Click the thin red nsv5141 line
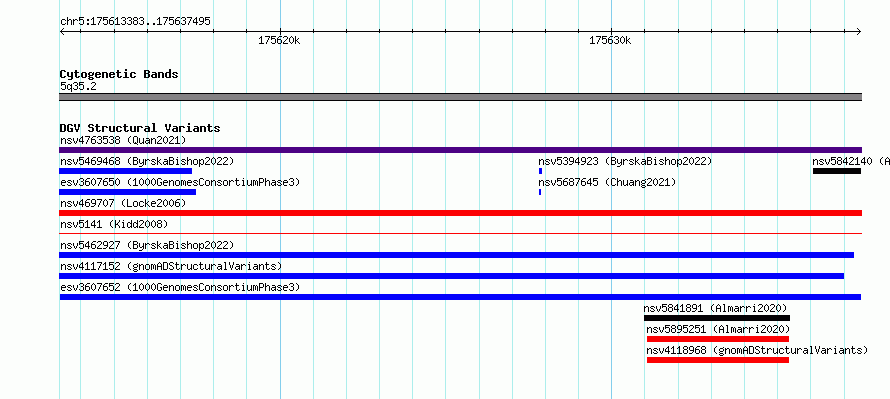890x399 pixels. point(460,233)
